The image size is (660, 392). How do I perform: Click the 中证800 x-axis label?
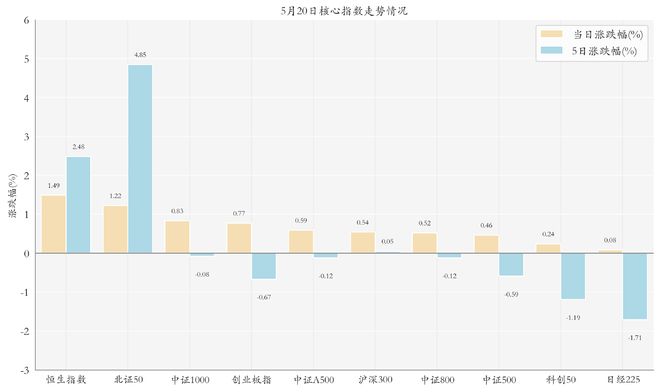point(437,380)
